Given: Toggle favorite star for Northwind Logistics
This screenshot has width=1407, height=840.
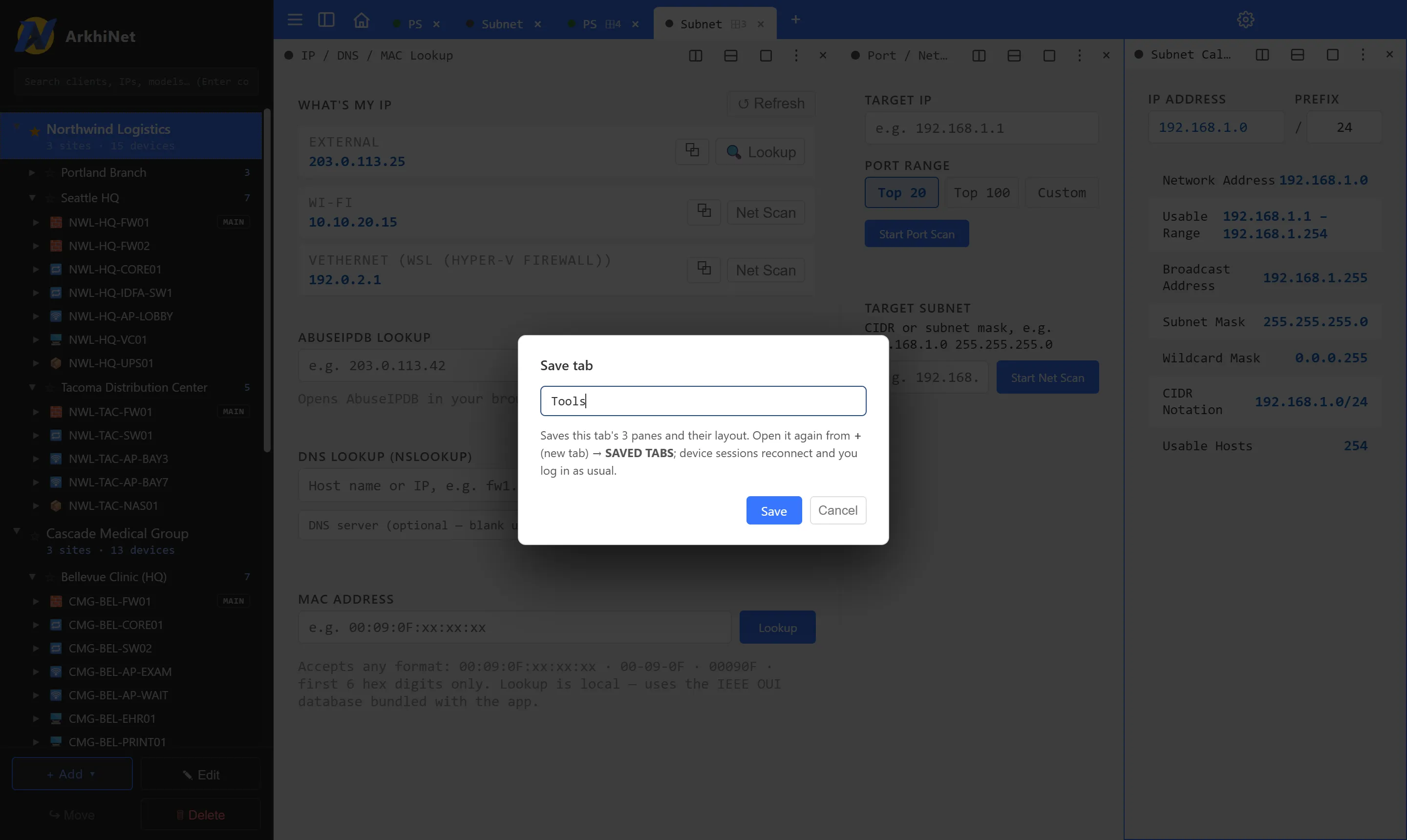Looking at the screenshot, I should coord(35,131).
